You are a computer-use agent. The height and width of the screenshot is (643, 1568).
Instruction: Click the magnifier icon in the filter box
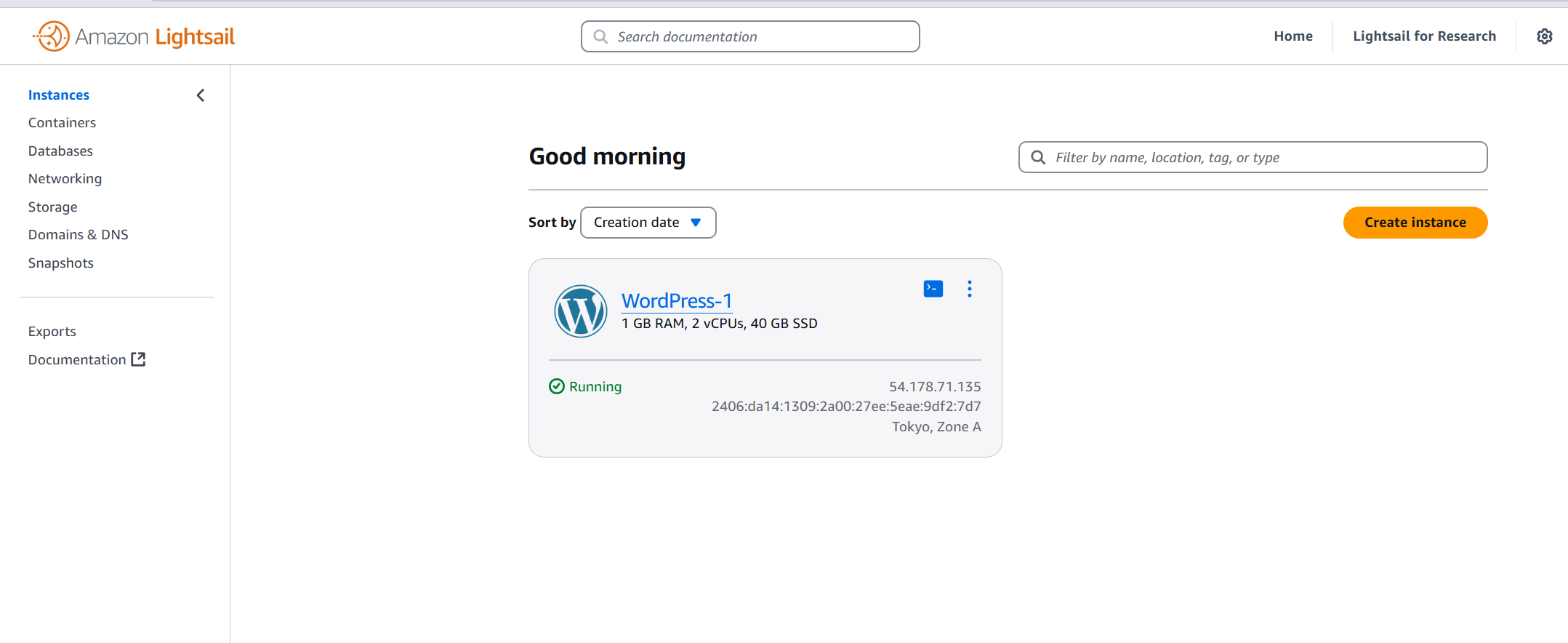[x=1038, y=157]
